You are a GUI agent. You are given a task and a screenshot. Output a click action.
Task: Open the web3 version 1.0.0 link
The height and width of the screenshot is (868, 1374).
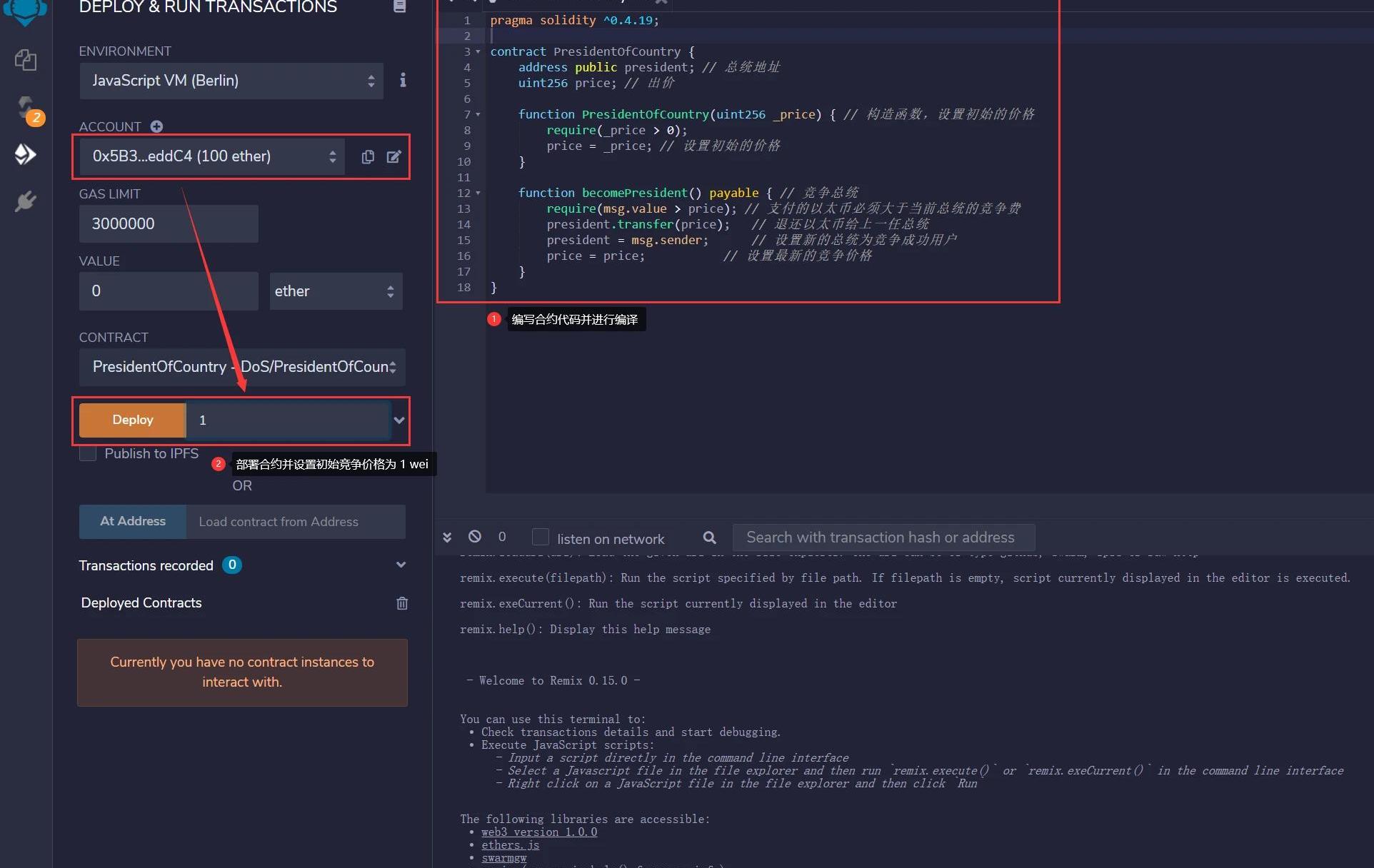tap(539, 832)
